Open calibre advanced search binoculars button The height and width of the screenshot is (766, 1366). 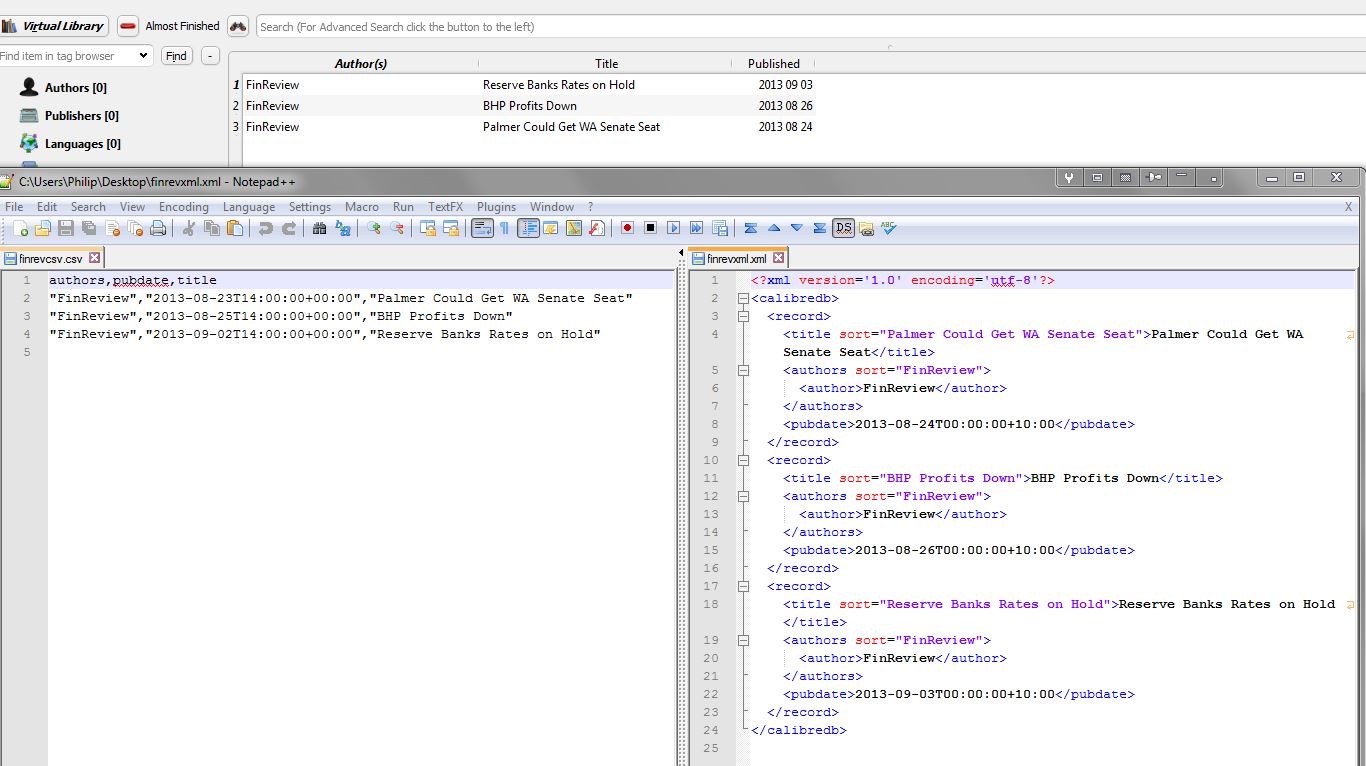(x=238, y=26)
